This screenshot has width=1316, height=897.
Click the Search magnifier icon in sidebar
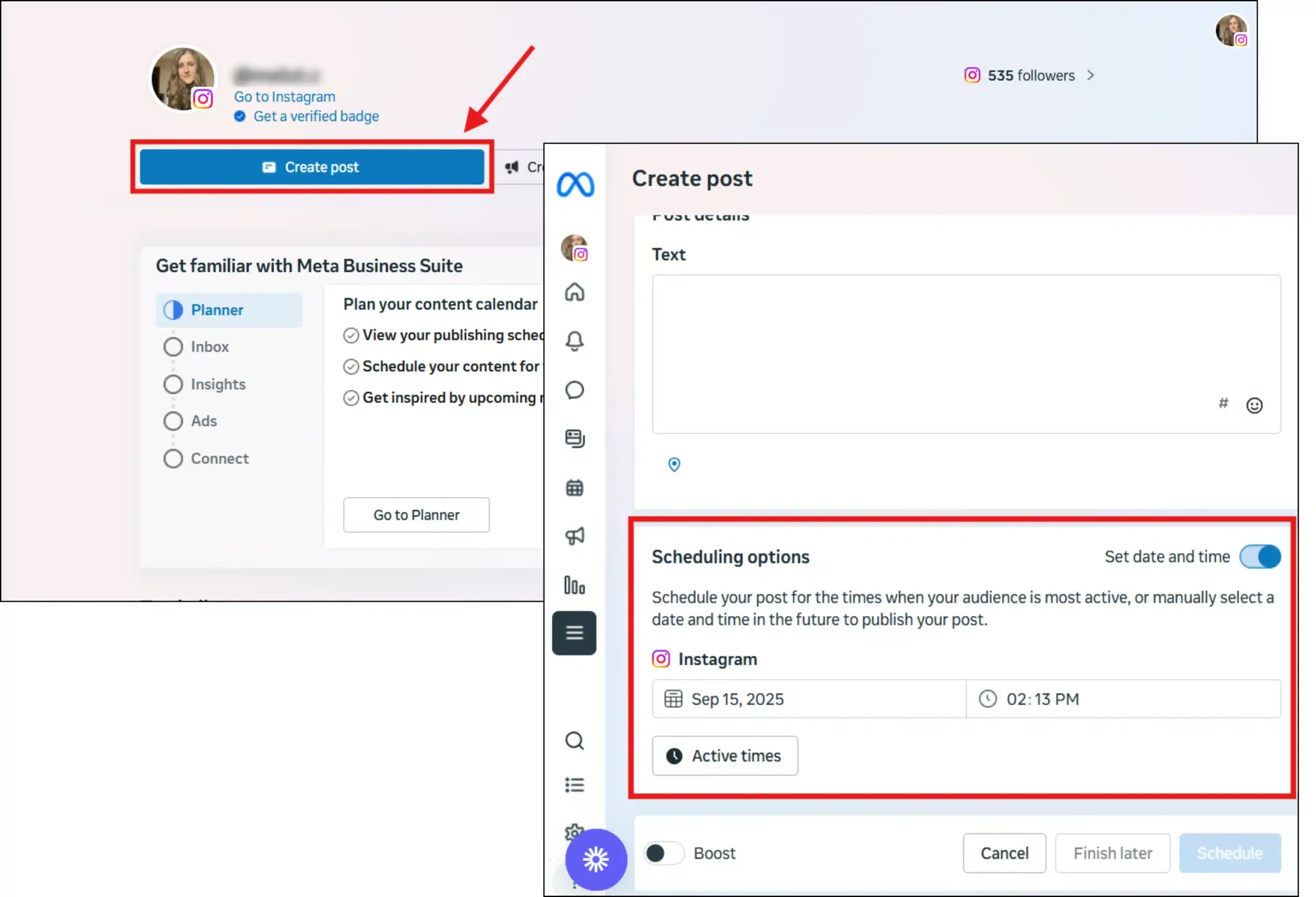[574, 740]
